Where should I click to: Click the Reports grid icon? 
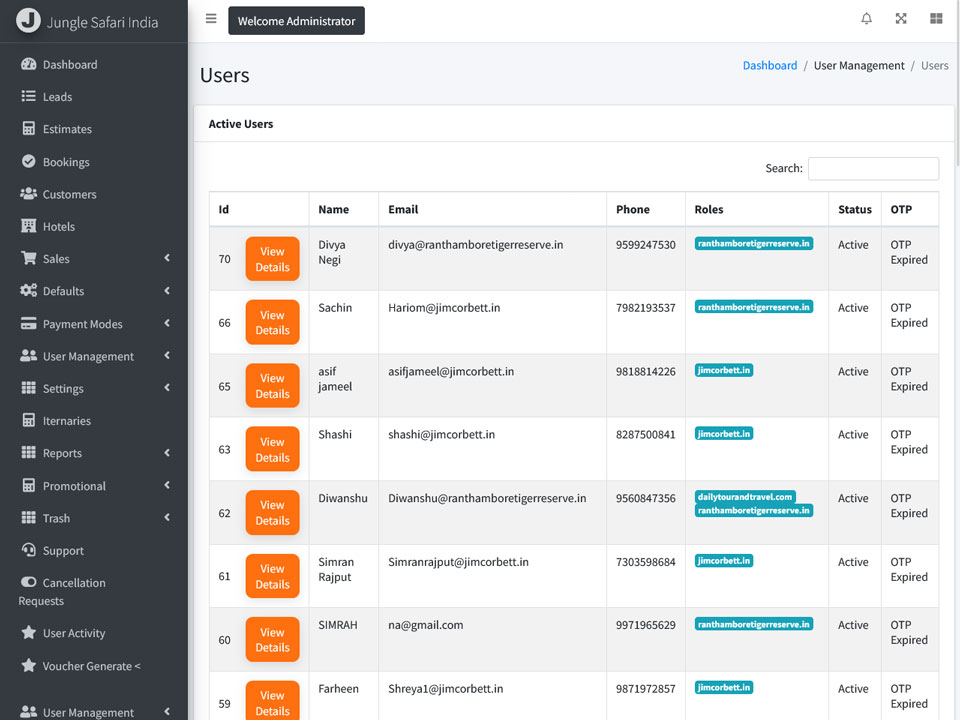coord(28,452)
